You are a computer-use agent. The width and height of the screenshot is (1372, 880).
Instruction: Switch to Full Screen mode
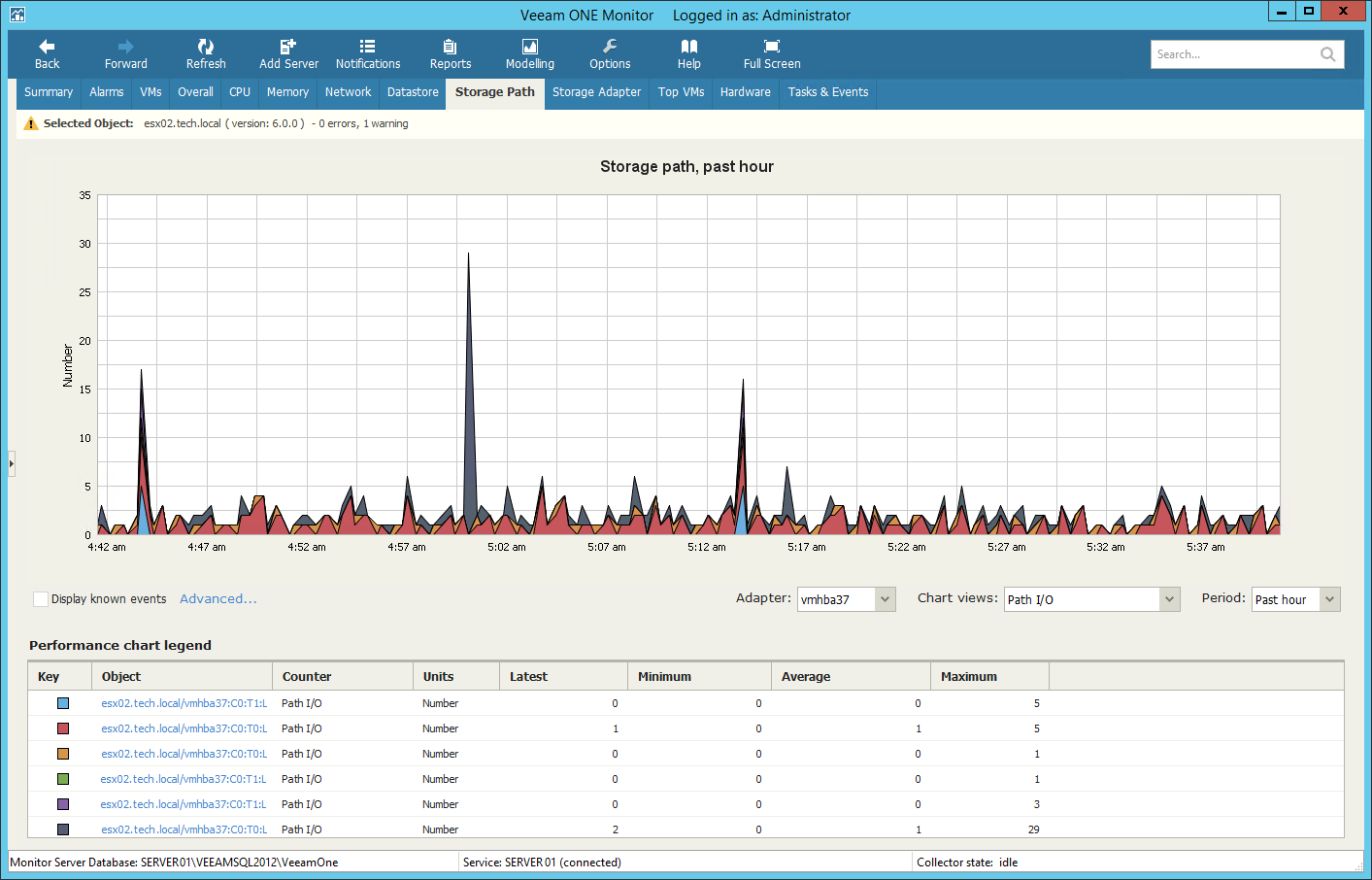[772, 54]
